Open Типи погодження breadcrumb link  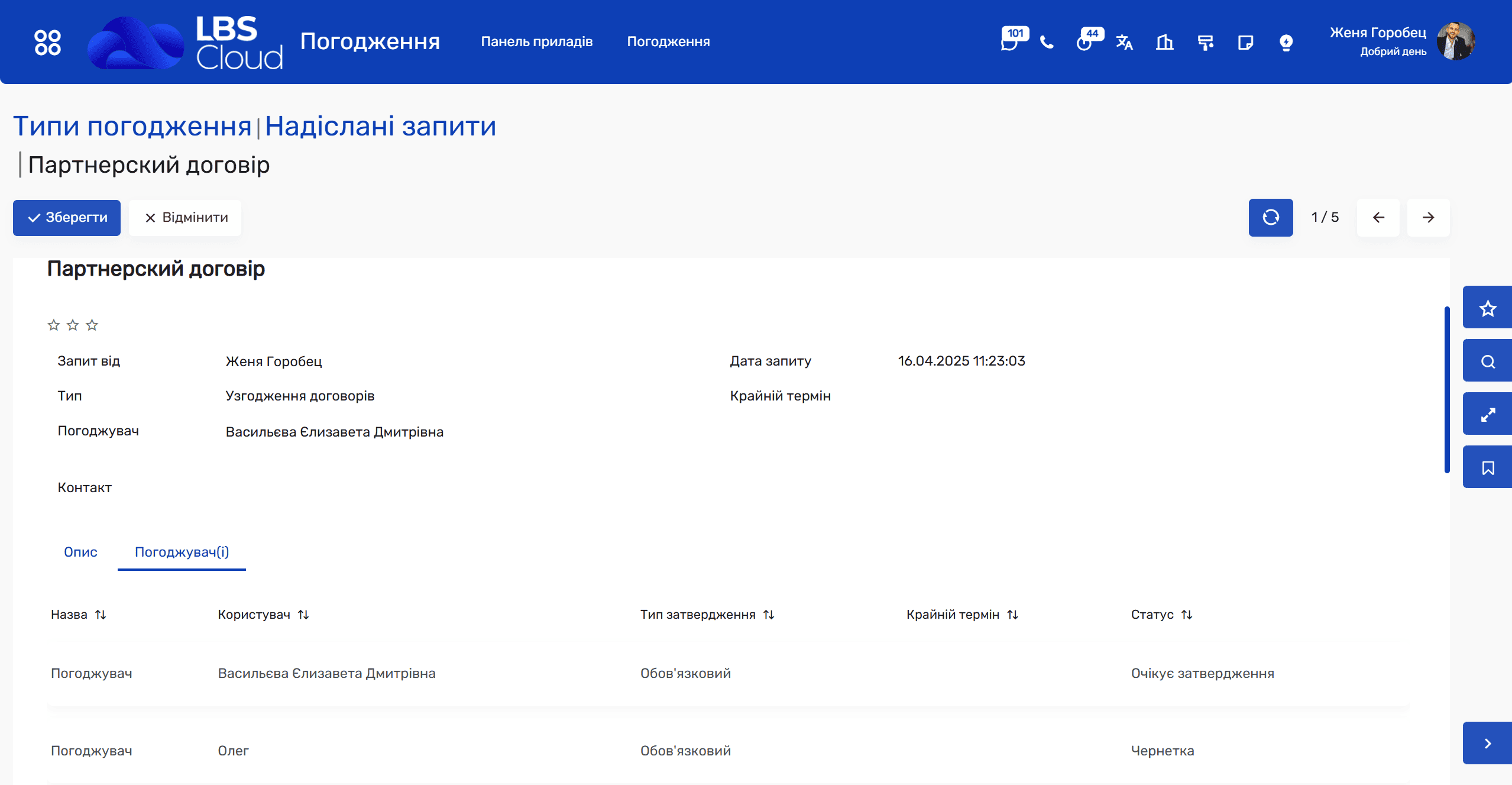(132, 126)
